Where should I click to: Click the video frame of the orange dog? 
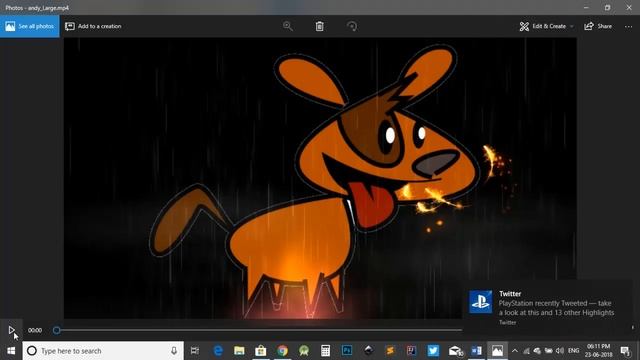coord(320,178)
